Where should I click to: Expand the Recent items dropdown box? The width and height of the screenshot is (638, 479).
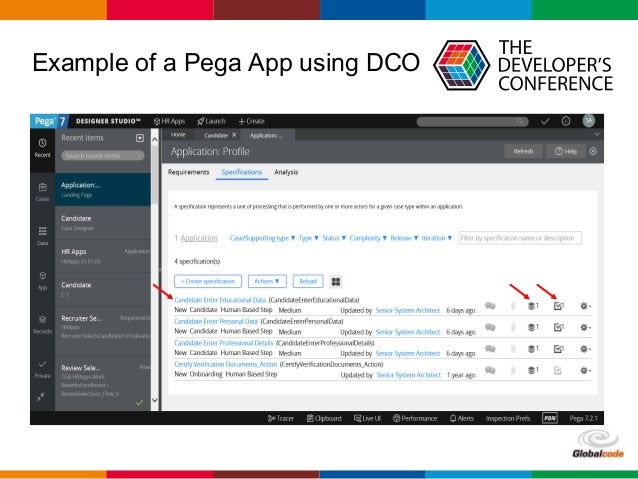click(x=140, y=138)
